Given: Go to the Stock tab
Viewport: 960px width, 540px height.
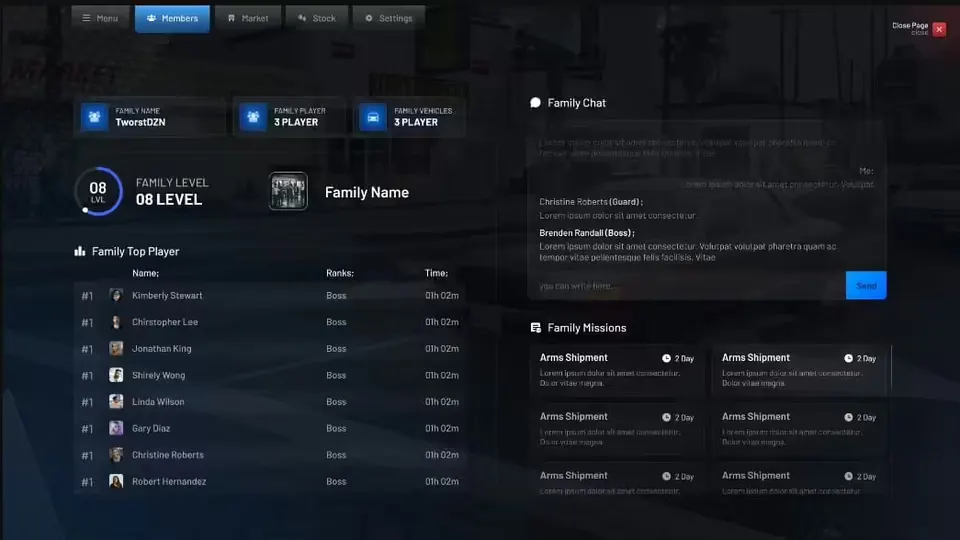Looking at the screenshot, I should tap(317, 18).
